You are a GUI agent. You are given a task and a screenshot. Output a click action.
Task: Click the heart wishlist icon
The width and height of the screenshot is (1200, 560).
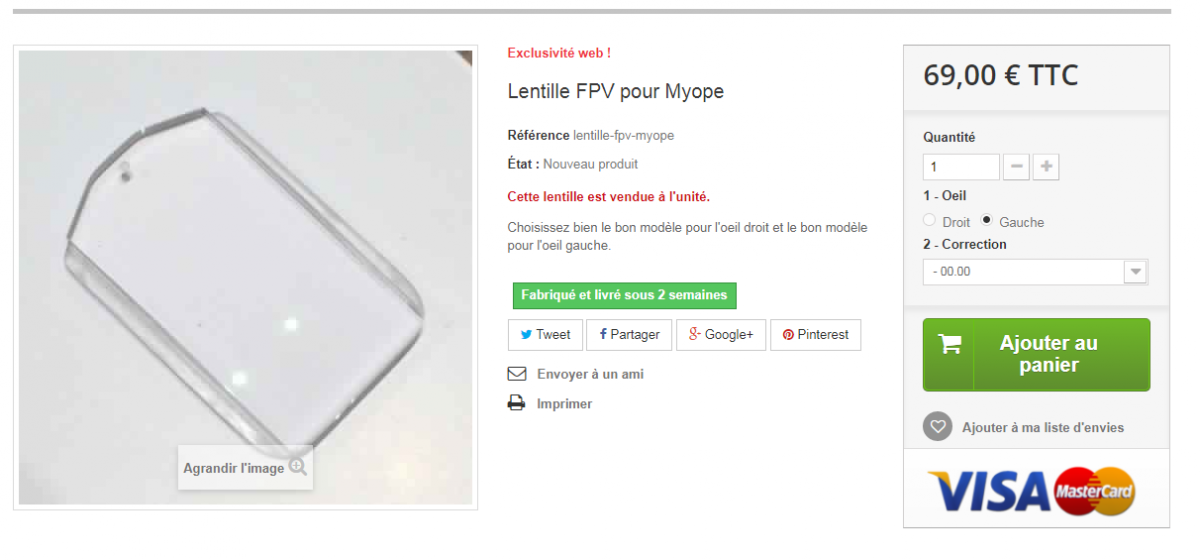[x=937, y=427]
